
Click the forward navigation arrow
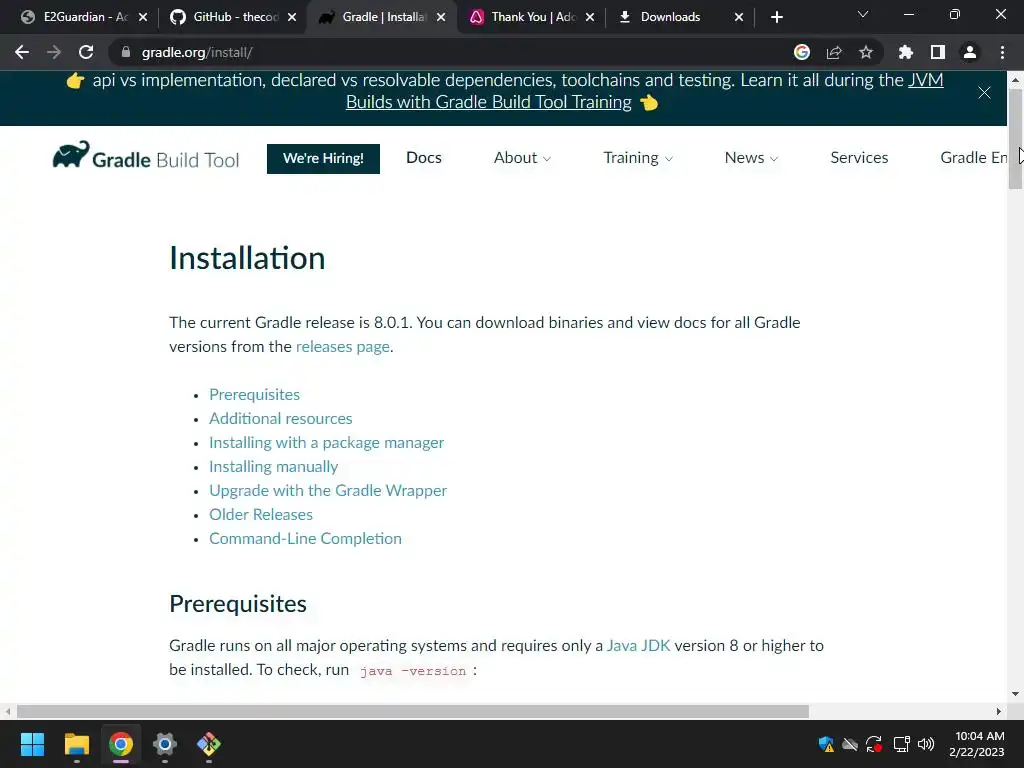click(54, 52)
